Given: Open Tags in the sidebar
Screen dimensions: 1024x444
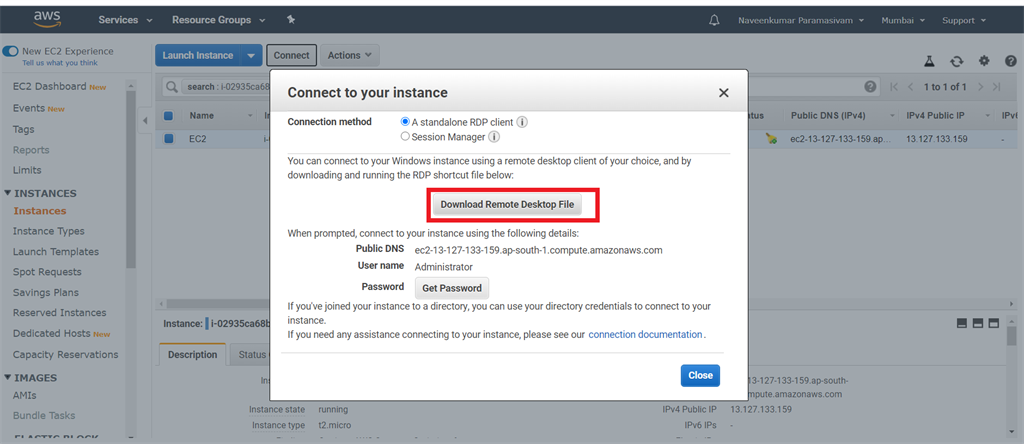Looking at the screenshot, I should click(24, 129).
